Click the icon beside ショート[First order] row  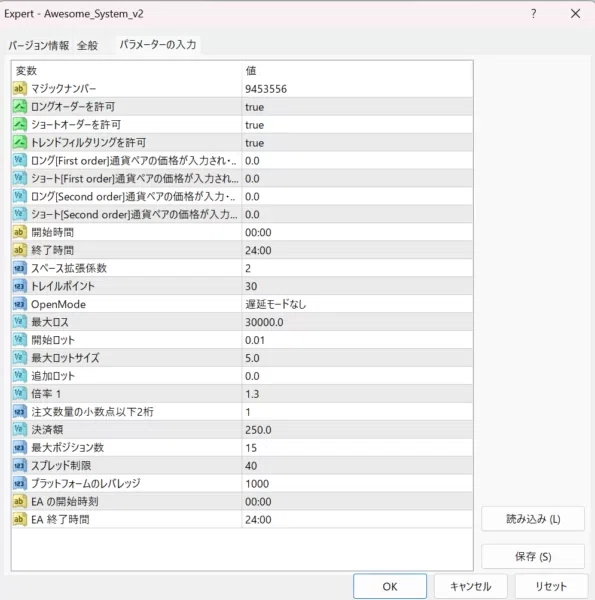pyautogui.click(x=20, y=178)
